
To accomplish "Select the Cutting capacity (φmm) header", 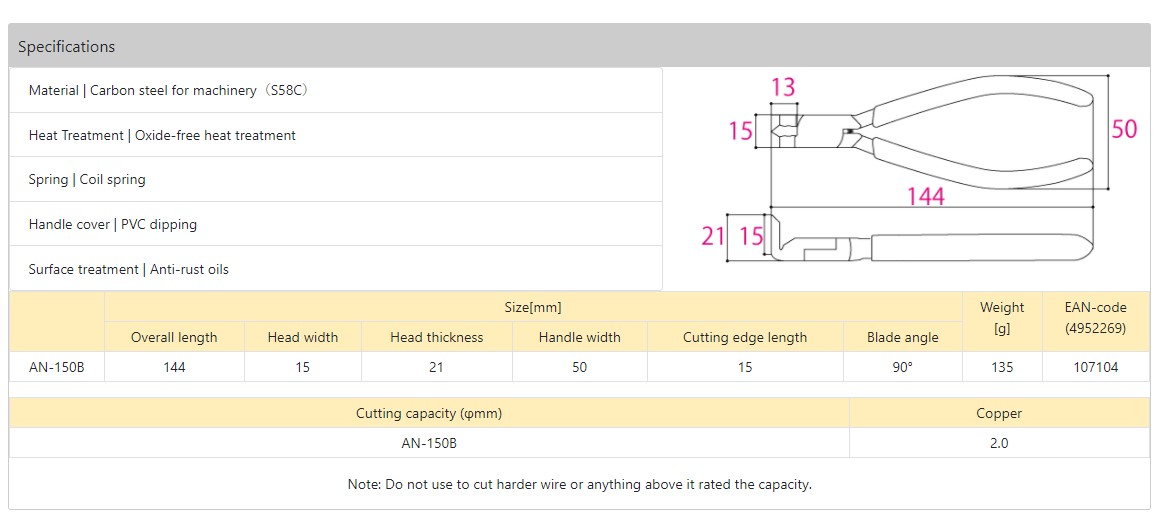I will (429, 413).
